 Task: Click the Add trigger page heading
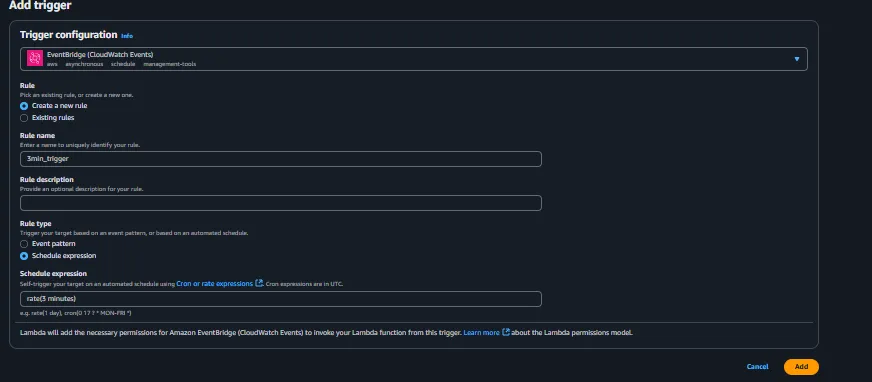(40, 6)
